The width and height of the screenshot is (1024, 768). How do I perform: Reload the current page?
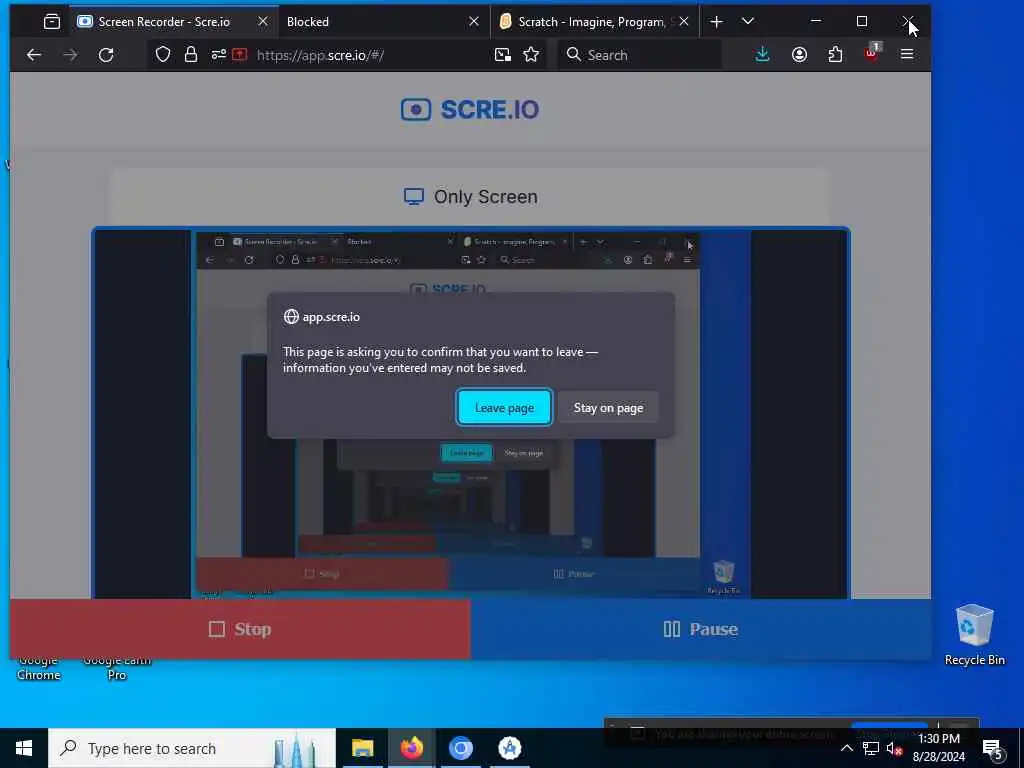[x=106, y=55]
